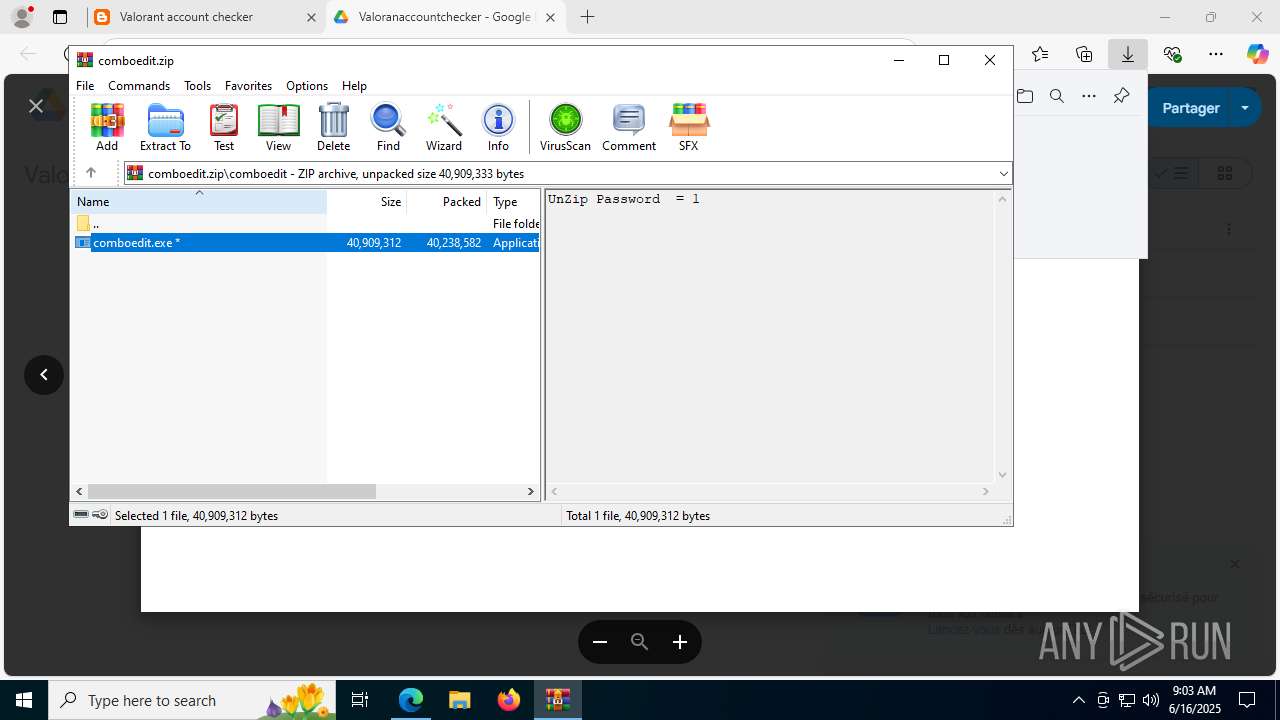Screen dimensions: 1280x720
Task: Click the Partager share button
Action: click(x=1190, y=108)
